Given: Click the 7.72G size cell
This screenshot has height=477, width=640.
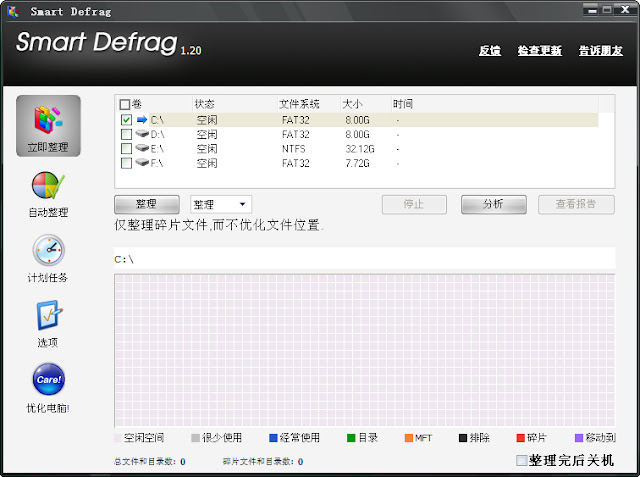Looking at the screenshot, I should [358, 163].
